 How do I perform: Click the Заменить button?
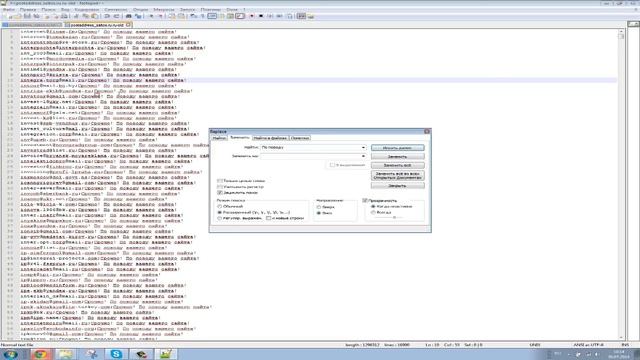click(398, 156)
